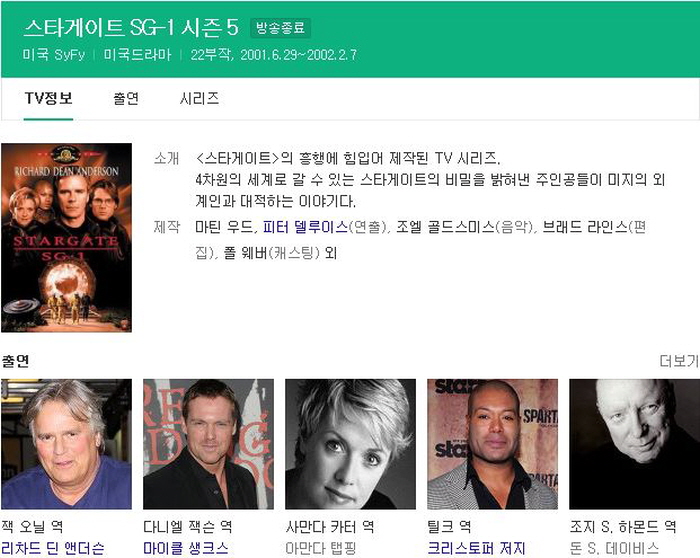Click the 미국 SyFy channel label
The width and height of the screenshot is (700, 558).
tap(56, 55)
